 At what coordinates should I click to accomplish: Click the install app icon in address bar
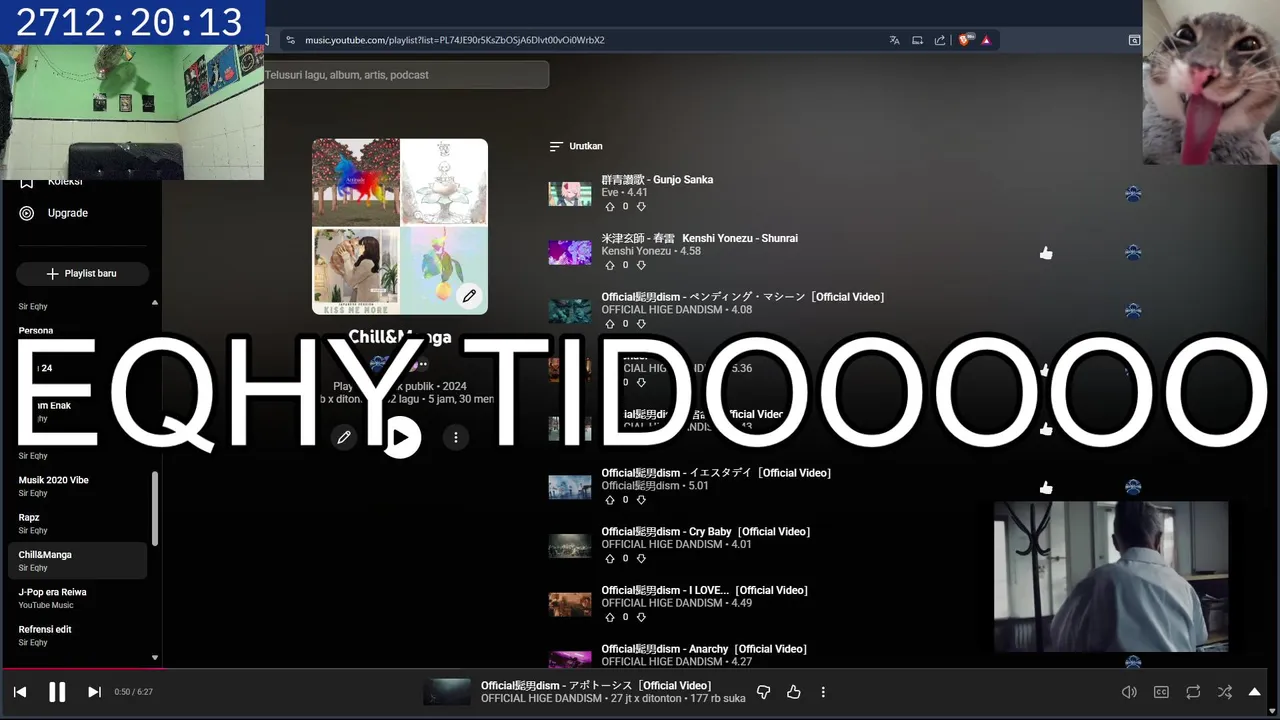(917, 40)
